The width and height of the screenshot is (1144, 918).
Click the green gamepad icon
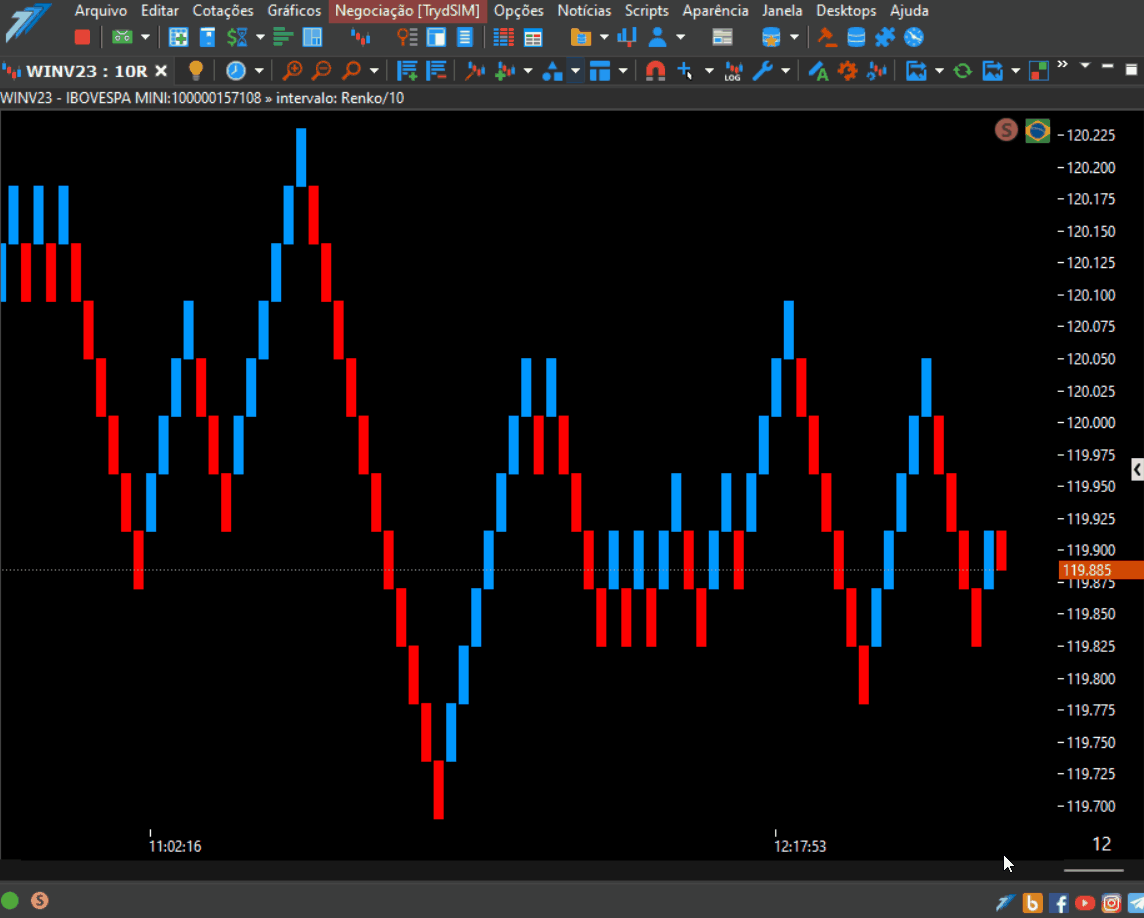coord(122,36)
